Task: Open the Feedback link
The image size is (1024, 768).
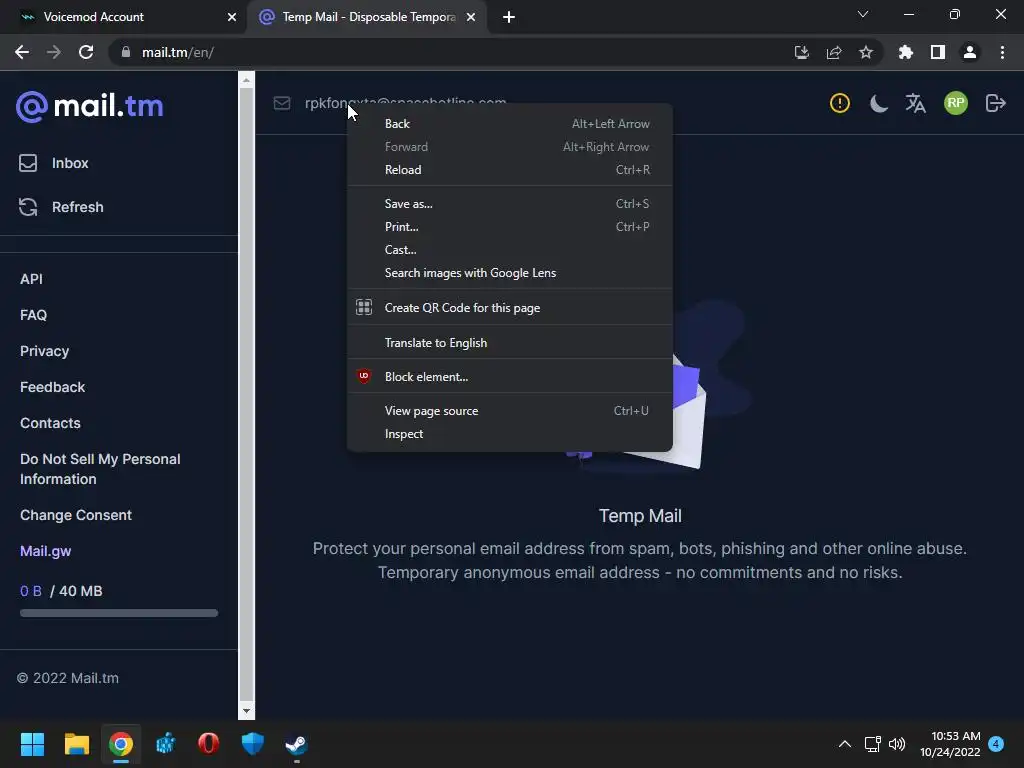Action: tap(52, 387)
